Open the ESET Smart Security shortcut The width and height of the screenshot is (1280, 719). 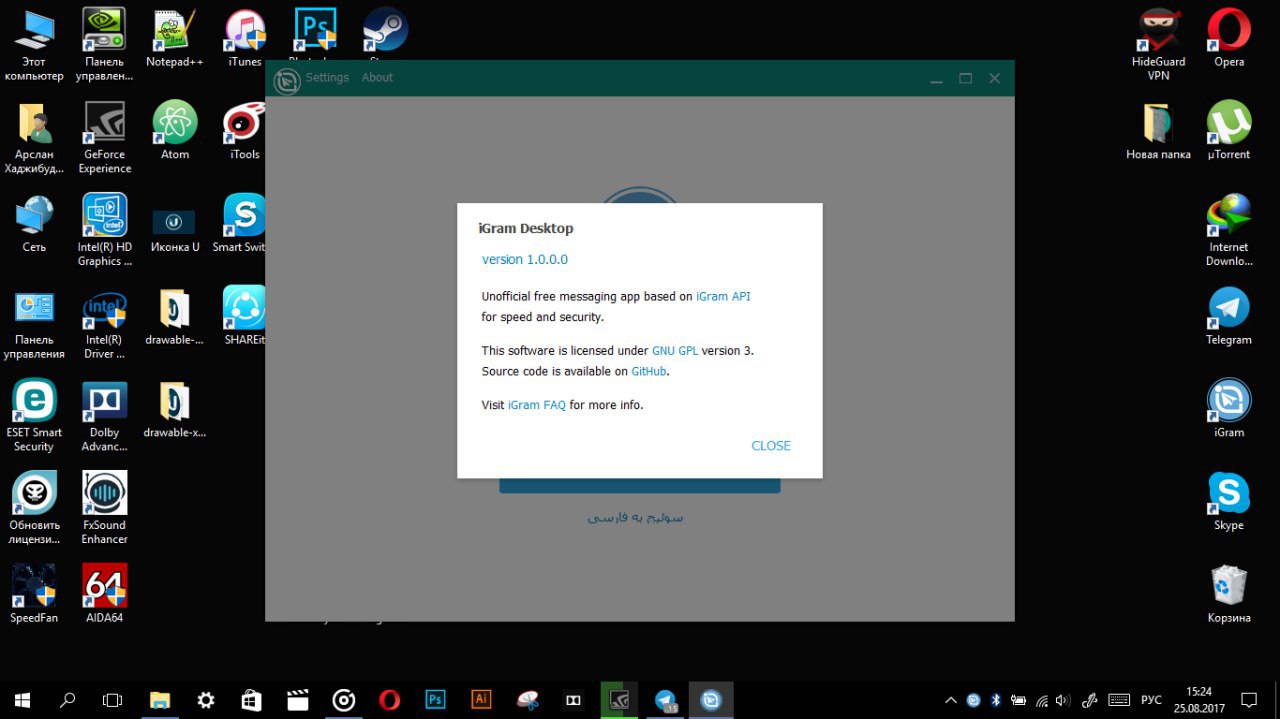(34, 416)
